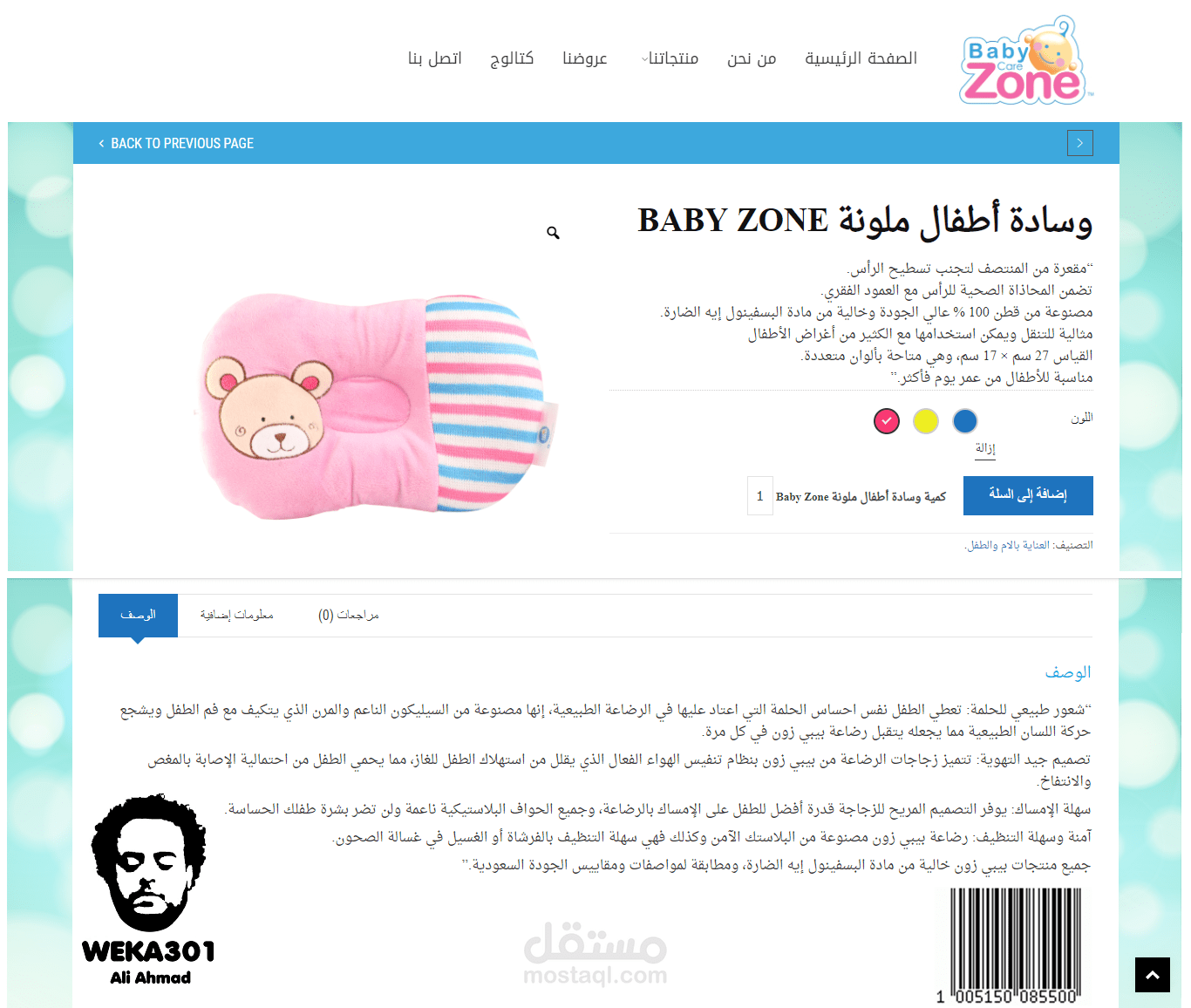Image resolution: width=1191 pixels, height=1008 pixels.
Task: Expand the منتجاتنا products dropdown menu
Action: (x=670, y=58)
